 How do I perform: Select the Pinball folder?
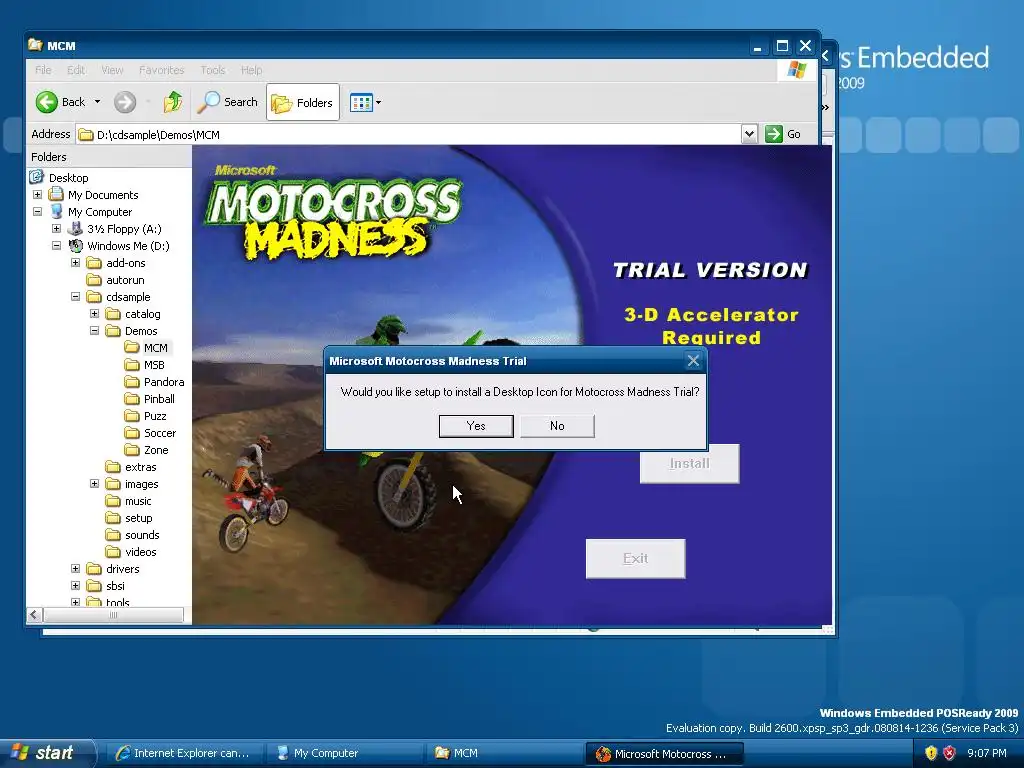(x=159, y=399)
